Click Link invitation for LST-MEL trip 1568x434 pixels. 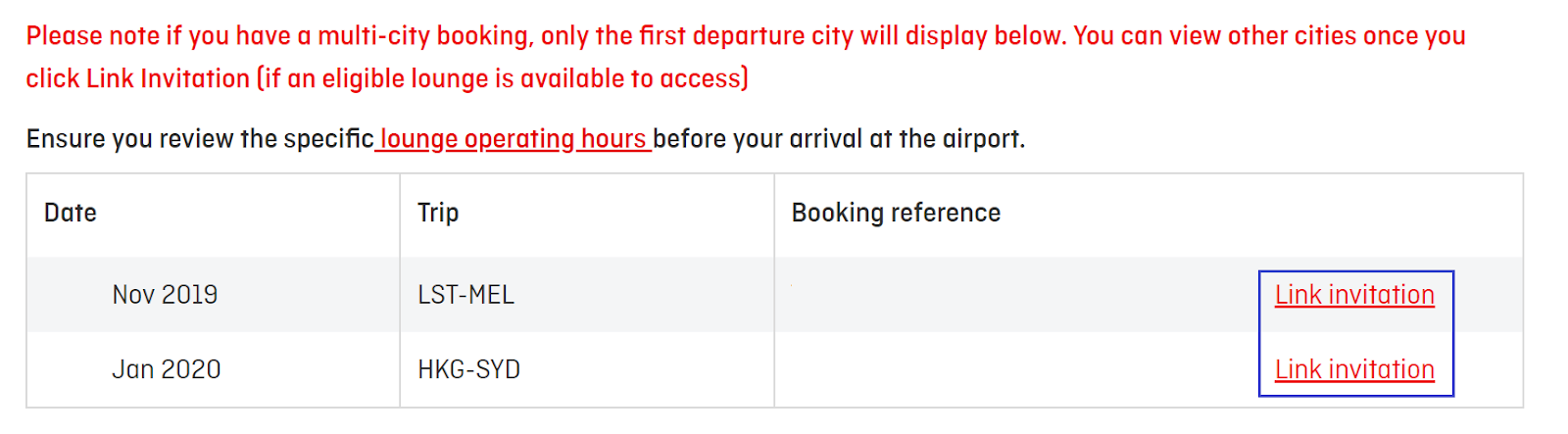(x=1354, y=295)
